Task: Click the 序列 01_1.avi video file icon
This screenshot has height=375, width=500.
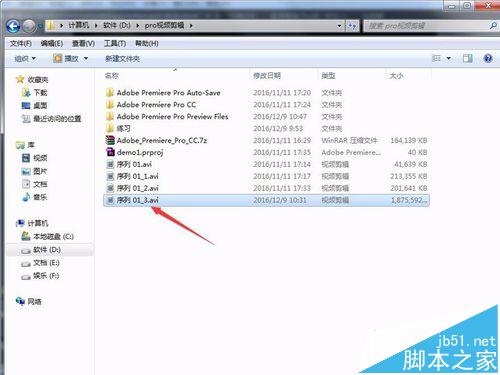Action: (110, 176)
